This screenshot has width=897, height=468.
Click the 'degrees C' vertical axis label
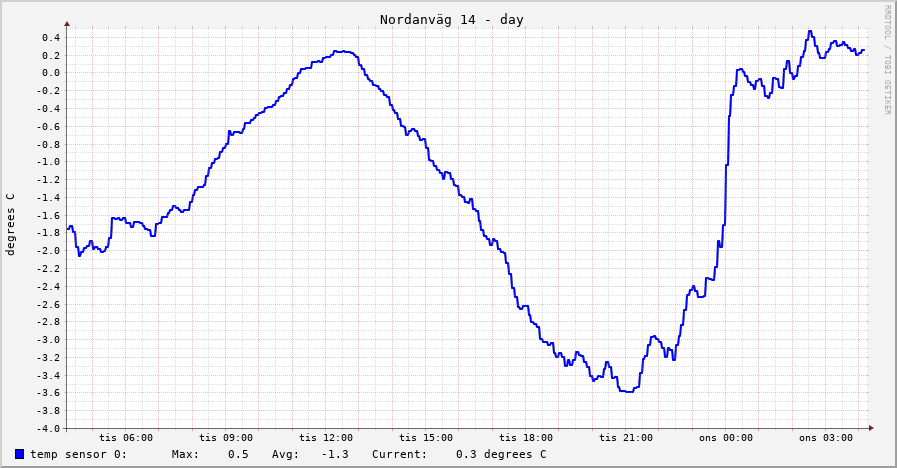point(11,225)
